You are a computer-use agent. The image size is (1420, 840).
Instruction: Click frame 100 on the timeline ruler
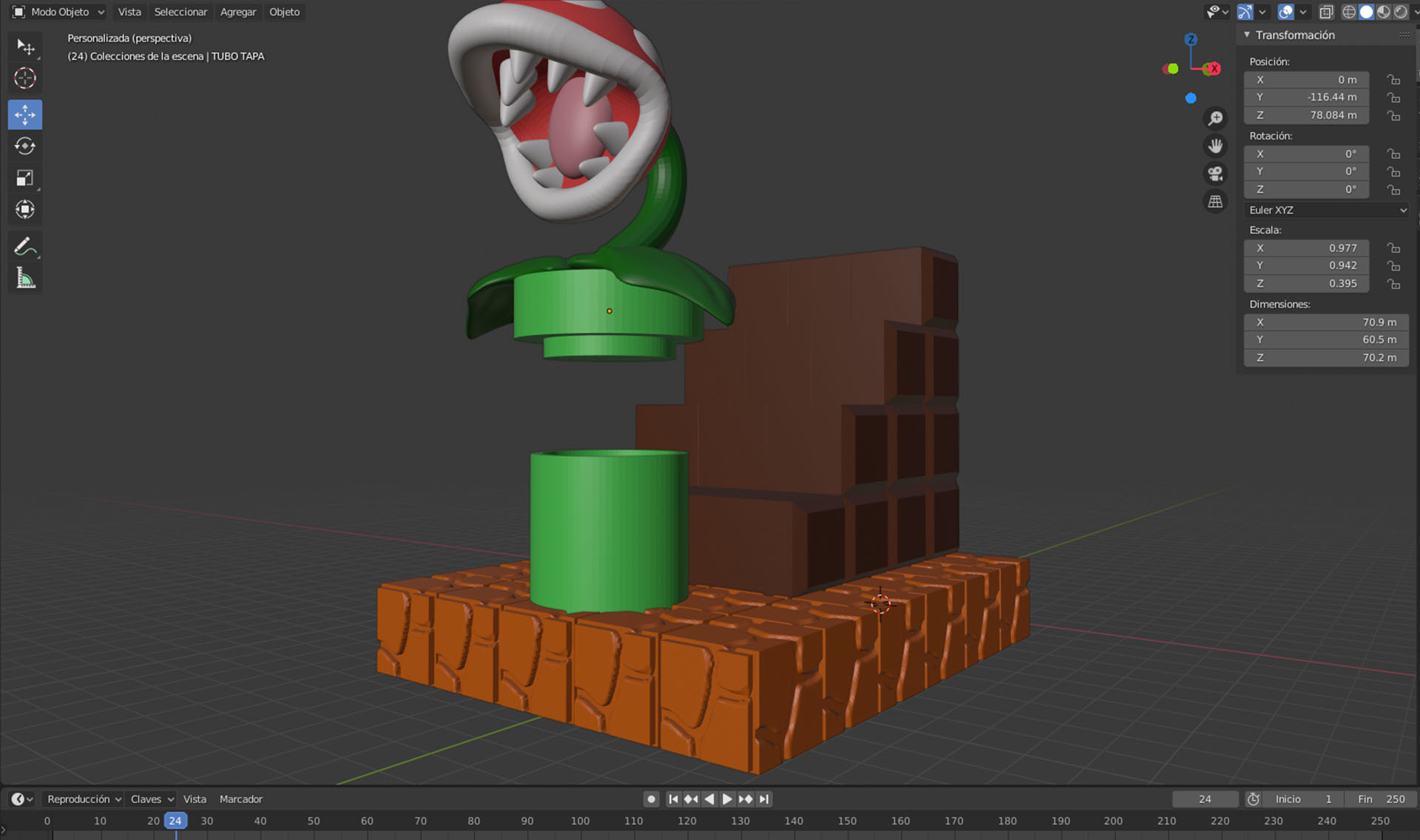580,821
